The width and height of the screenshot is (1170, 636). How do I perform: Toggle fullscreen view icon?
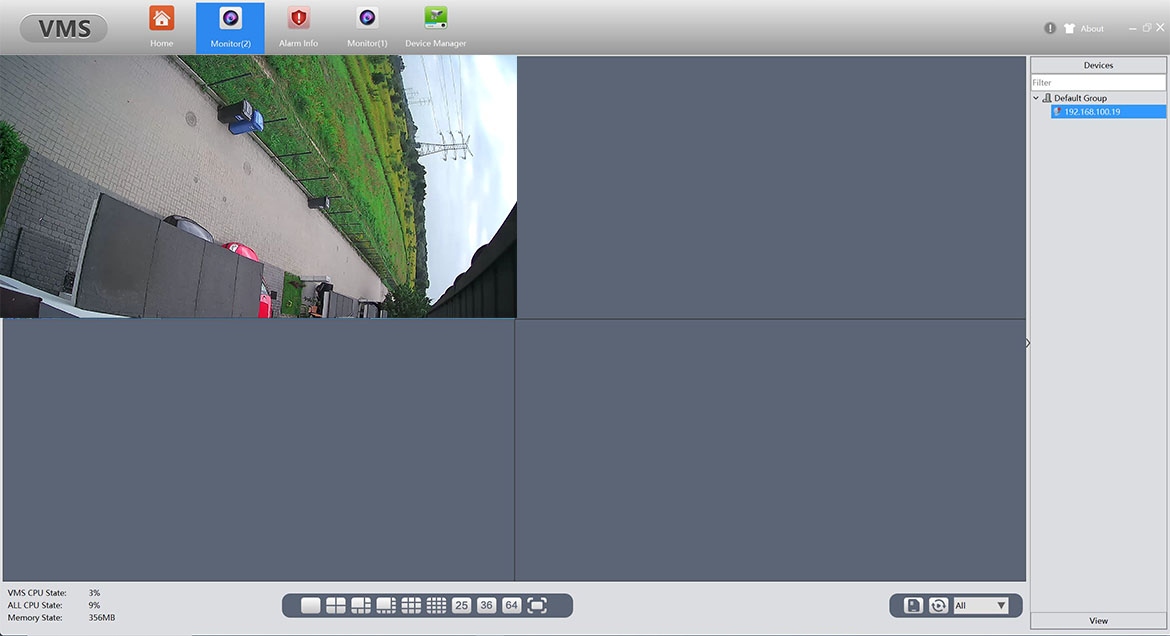537,605
